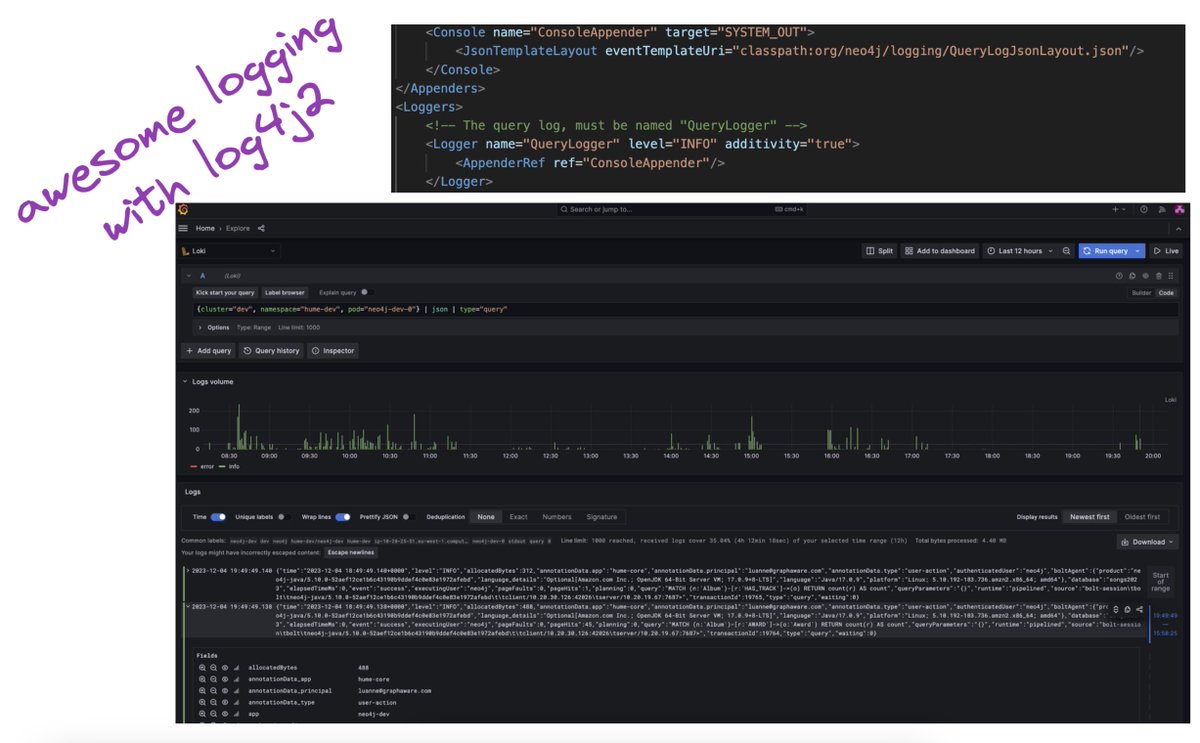Filter for annotationData_type user-action
The image size is (1200, 743).
(x=202, y=703)
